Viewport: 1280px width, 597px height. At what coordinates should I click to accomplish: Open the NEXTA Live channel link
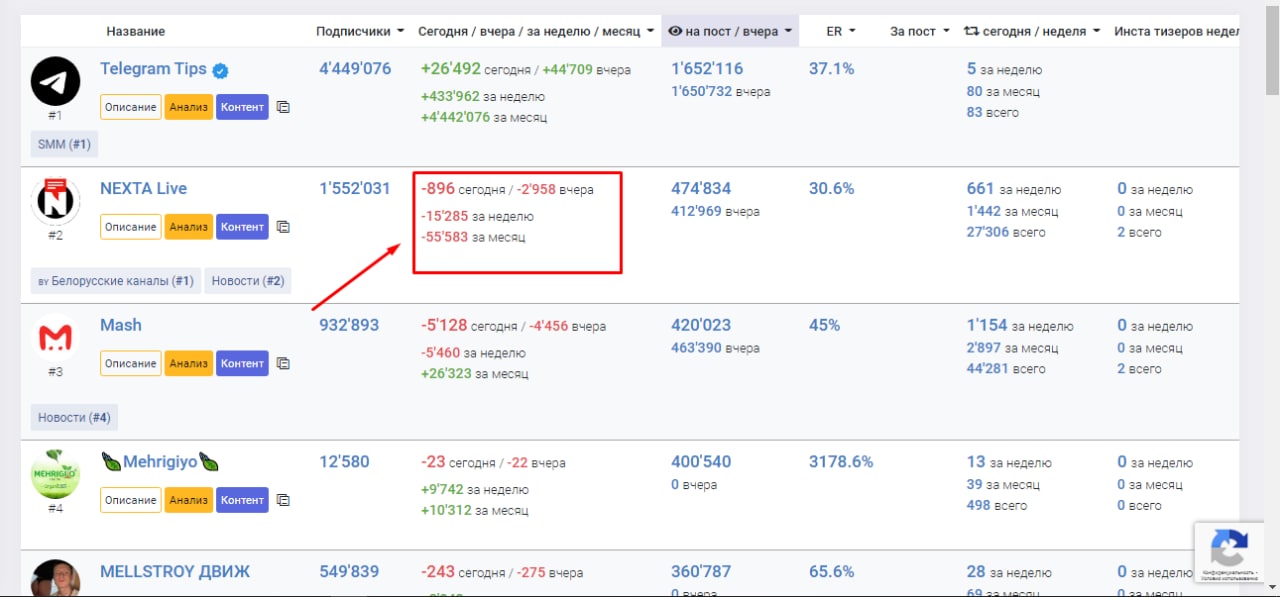pyautogui.click(x=143, y=188)
